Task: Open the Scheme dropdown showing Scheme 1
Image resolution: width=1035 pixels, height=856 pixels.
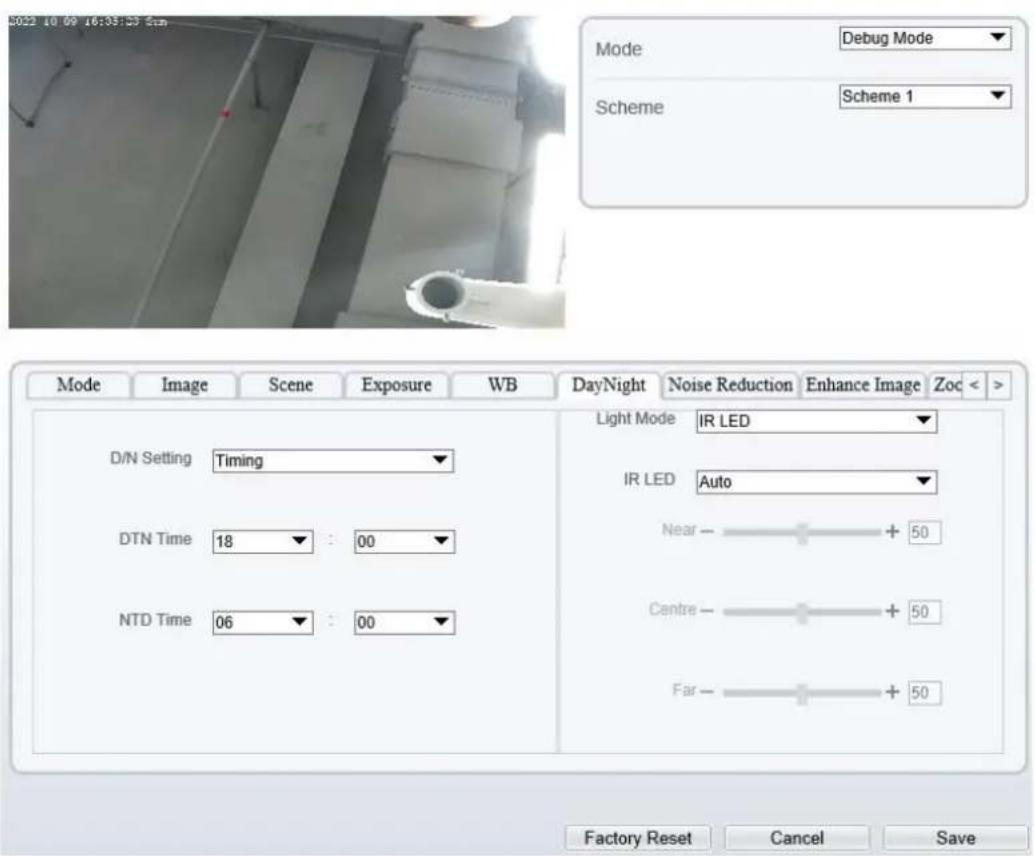Action: tap(924, 96)
